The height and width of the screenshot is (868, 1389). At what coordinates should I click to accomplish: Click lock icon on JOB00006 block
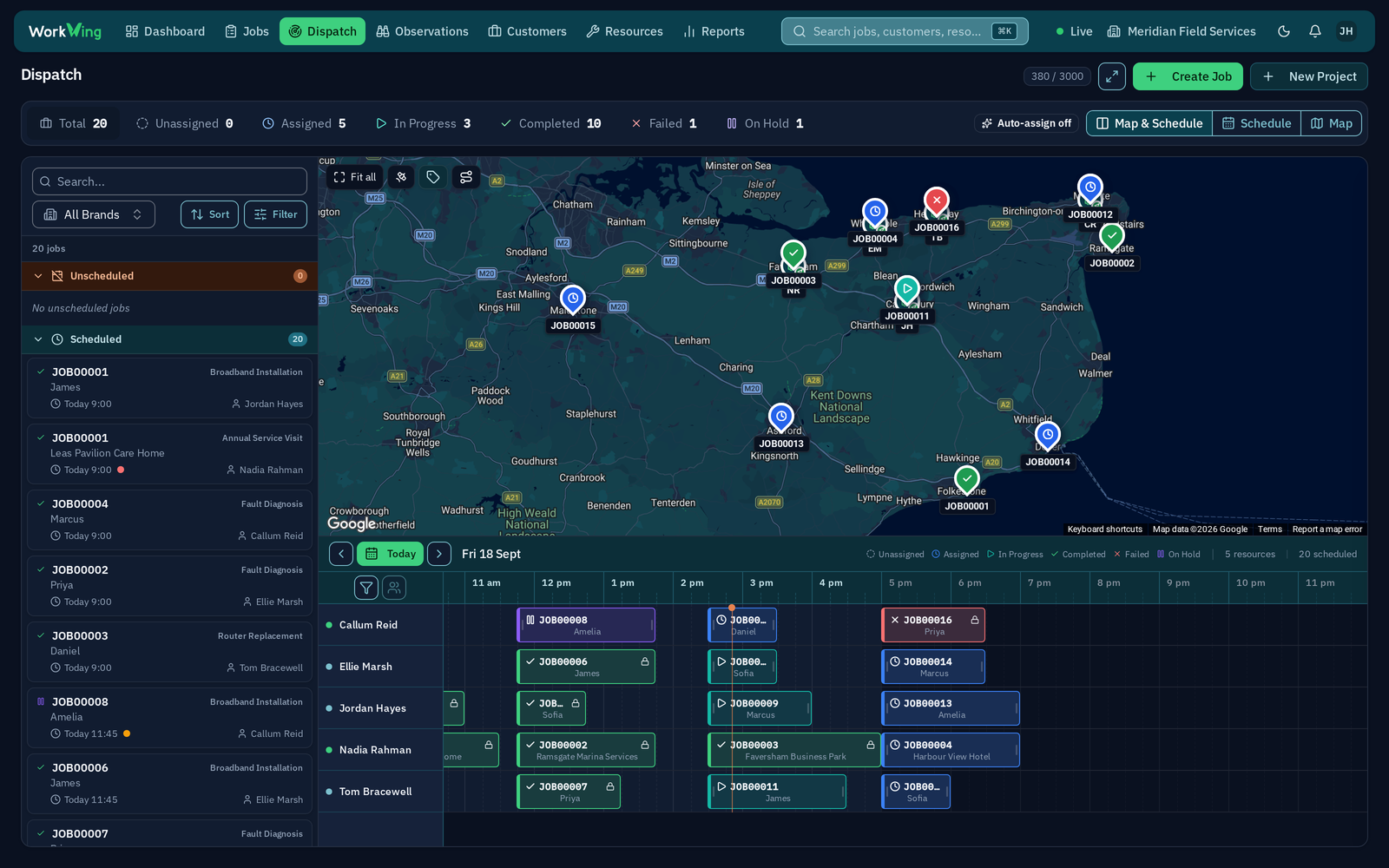pyautogui.click(x=645, y=661)
